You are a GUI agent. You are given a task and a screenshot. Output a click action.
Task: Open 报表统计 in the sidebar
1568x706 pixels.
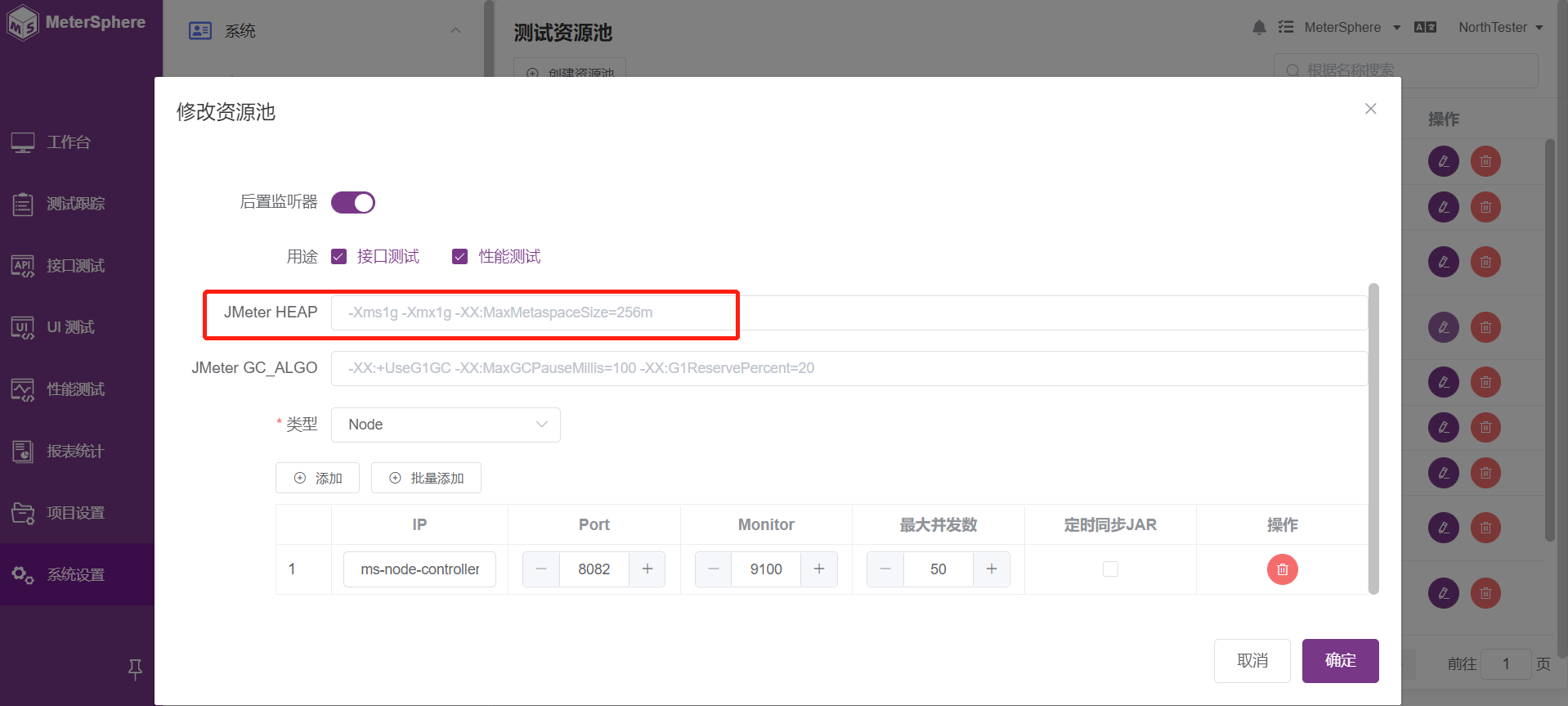click(x=78, y=452)
